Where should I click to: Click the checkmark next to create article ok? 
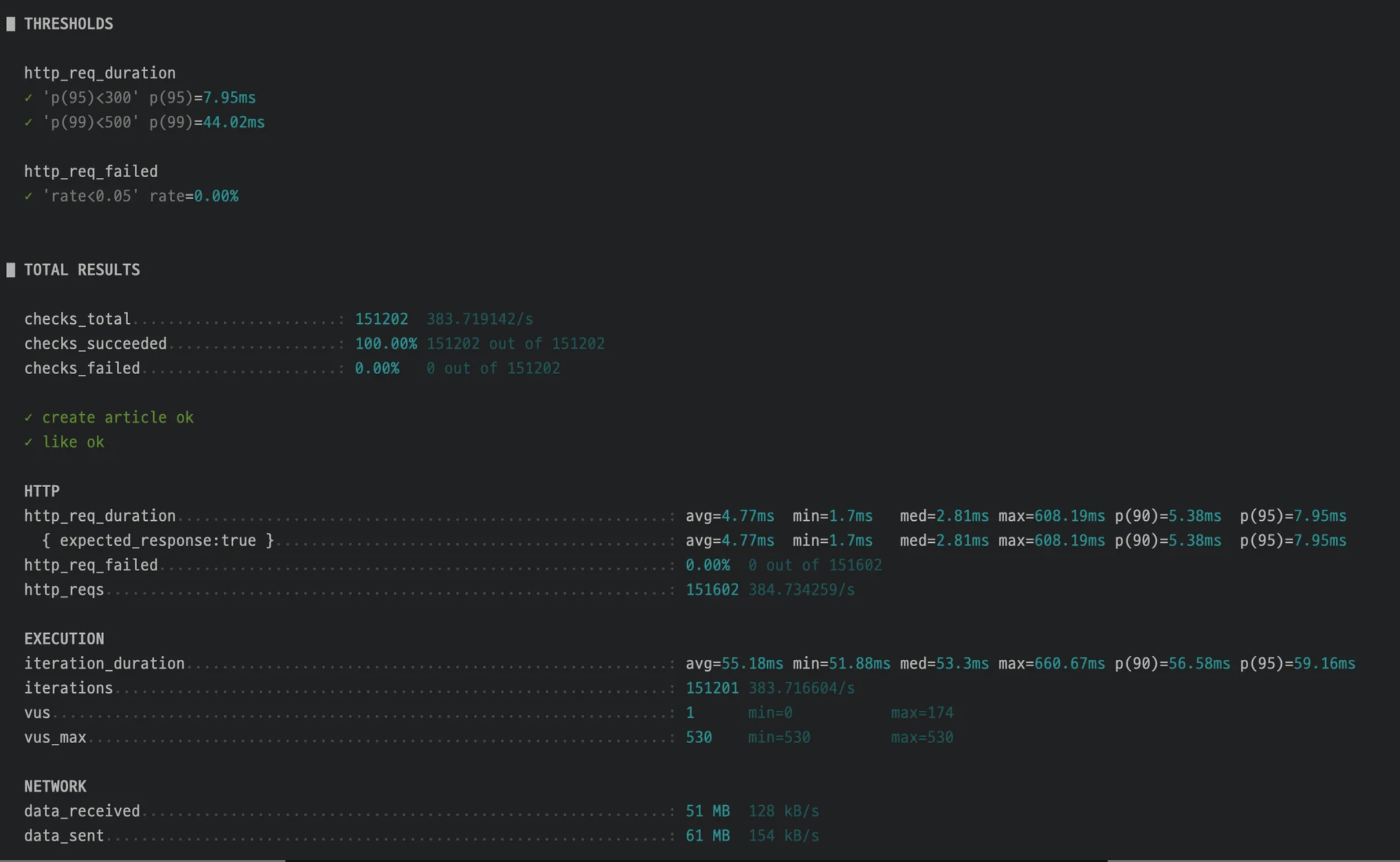tap(28, 418)
